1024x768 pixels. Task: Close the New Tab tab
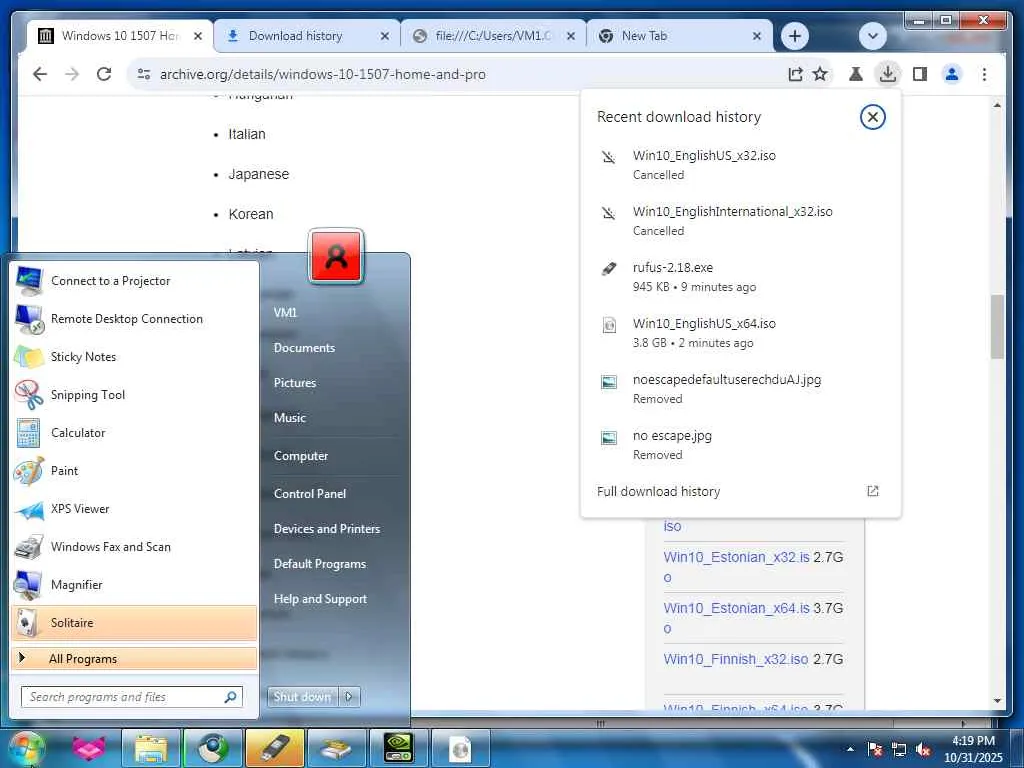(x=757, y=36)
